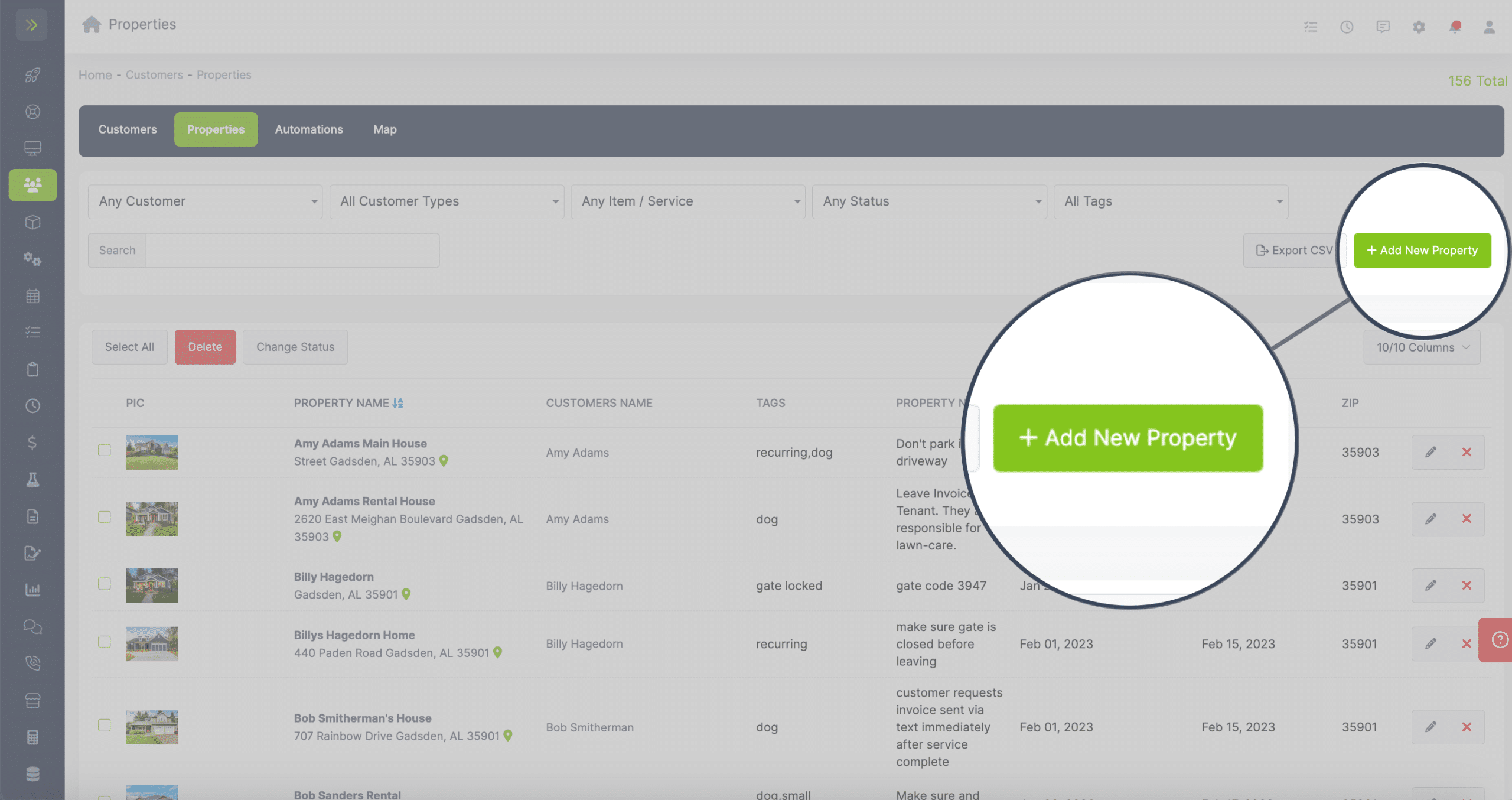Open the clock history icon in top bar
Screen dimensions: 1512x800
(1347, 27)
